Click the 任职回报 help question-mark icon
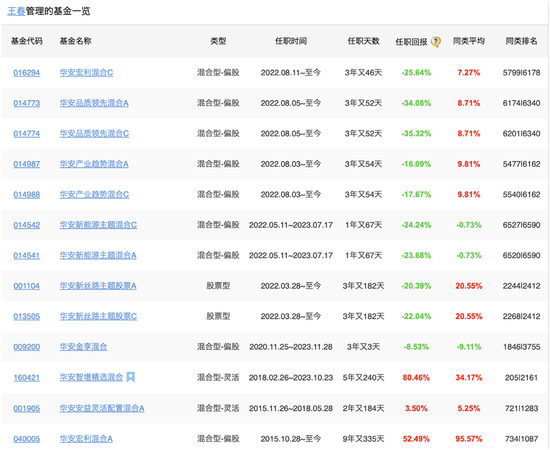Viewport: 550px width, 450px height. 436,42
